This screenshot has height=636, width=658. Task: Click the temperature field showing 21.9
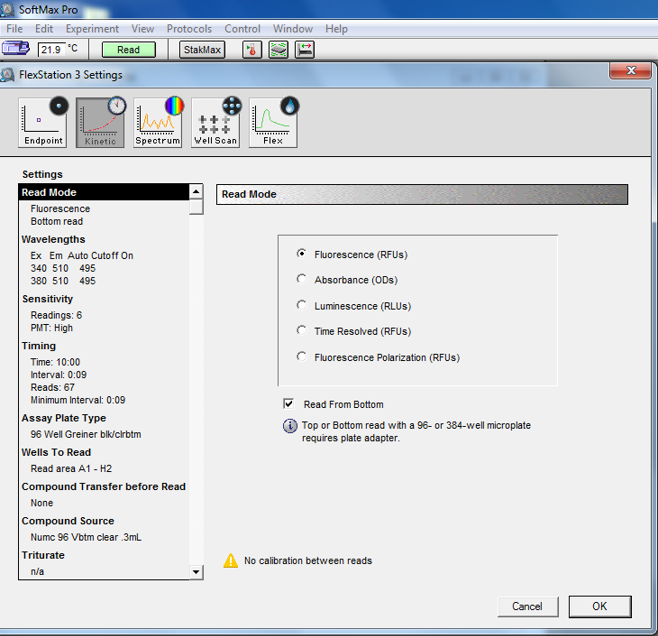(x=52, y=50)
